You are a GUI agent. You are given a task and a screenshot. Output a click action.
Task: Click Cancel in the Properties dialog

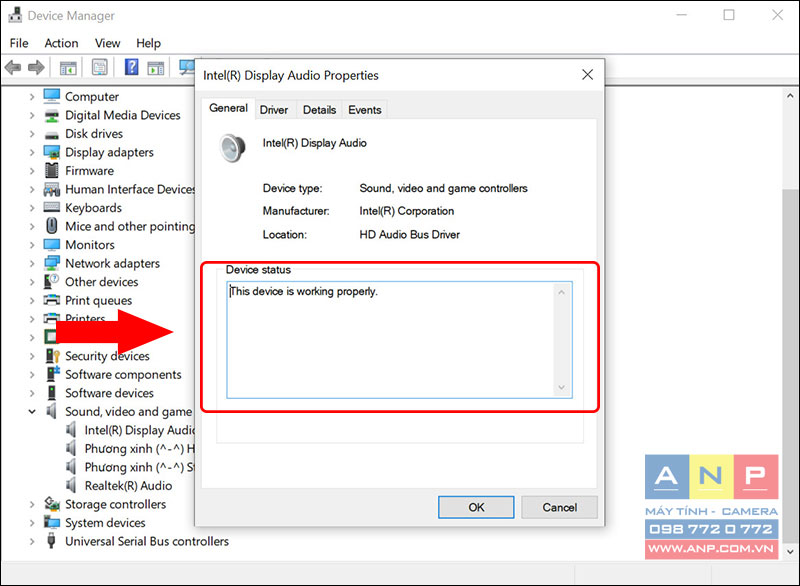(x=560, y=507)
